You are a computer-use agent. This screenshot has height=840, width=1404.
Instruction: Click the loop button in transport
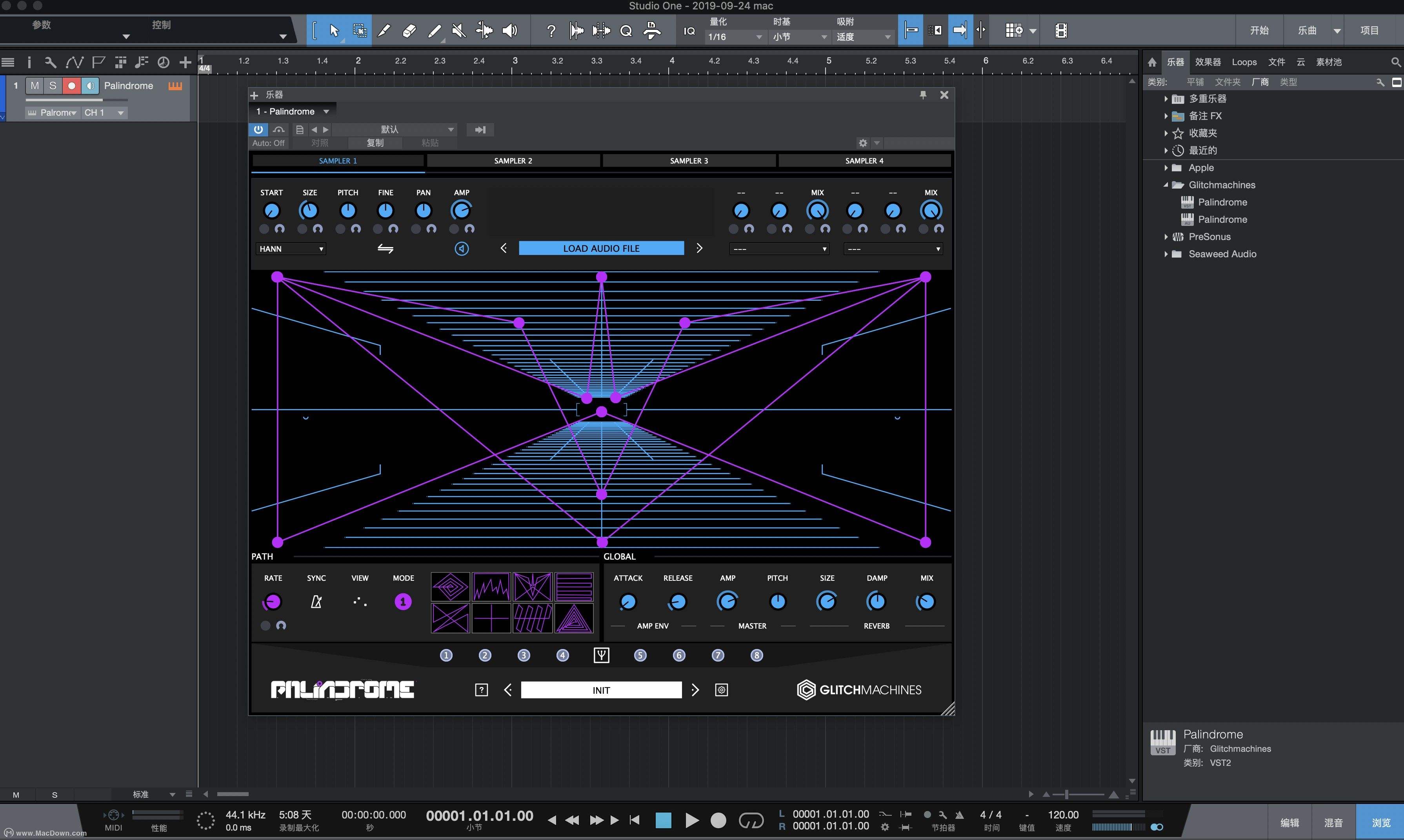click(x=751, y=820)
